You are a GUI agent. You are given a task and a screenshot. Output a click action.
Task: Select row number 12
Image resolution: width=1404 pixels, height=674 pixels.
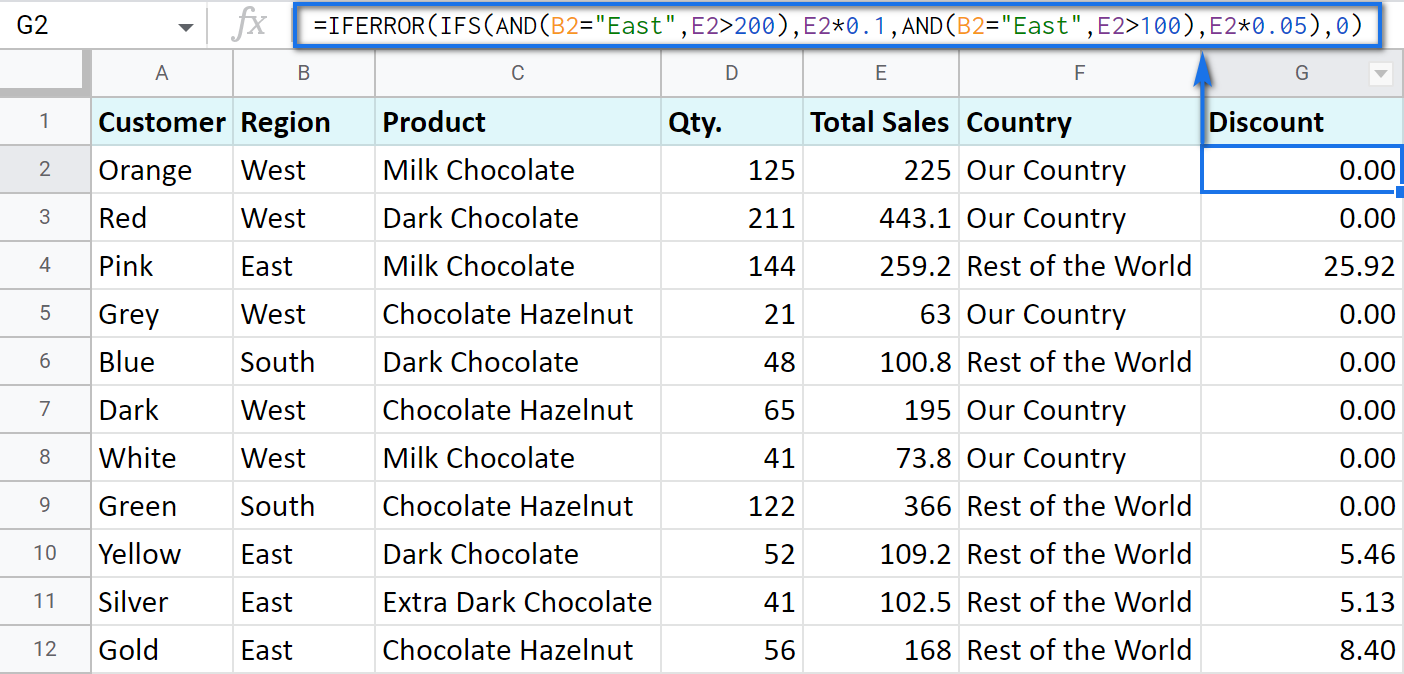(x=45, y=649)
